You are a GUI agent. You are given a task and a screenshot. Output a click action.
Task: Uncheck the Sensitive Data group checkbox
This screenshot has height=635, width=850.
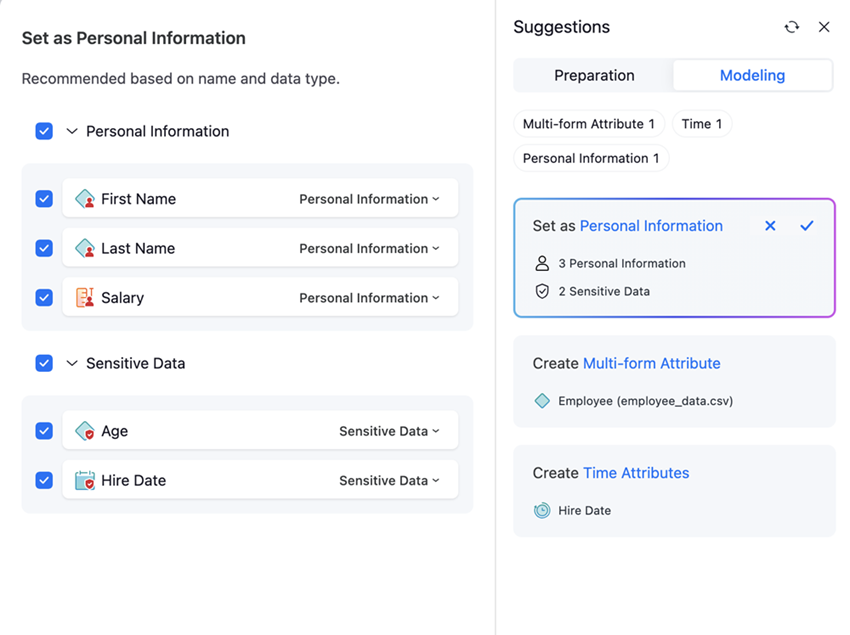[x=44, y=363]
